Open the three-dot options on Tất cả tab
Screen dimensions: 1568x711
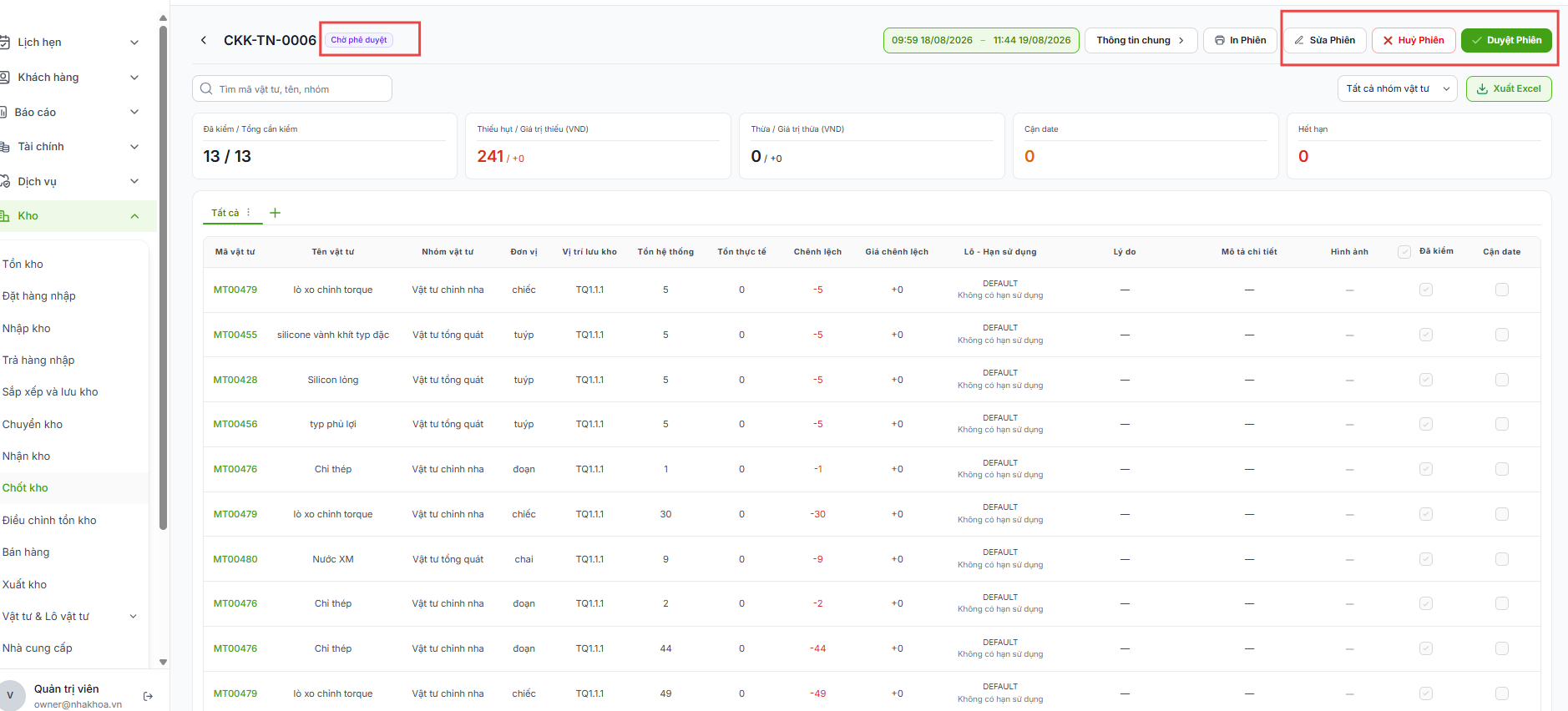[x=249, y=213]
